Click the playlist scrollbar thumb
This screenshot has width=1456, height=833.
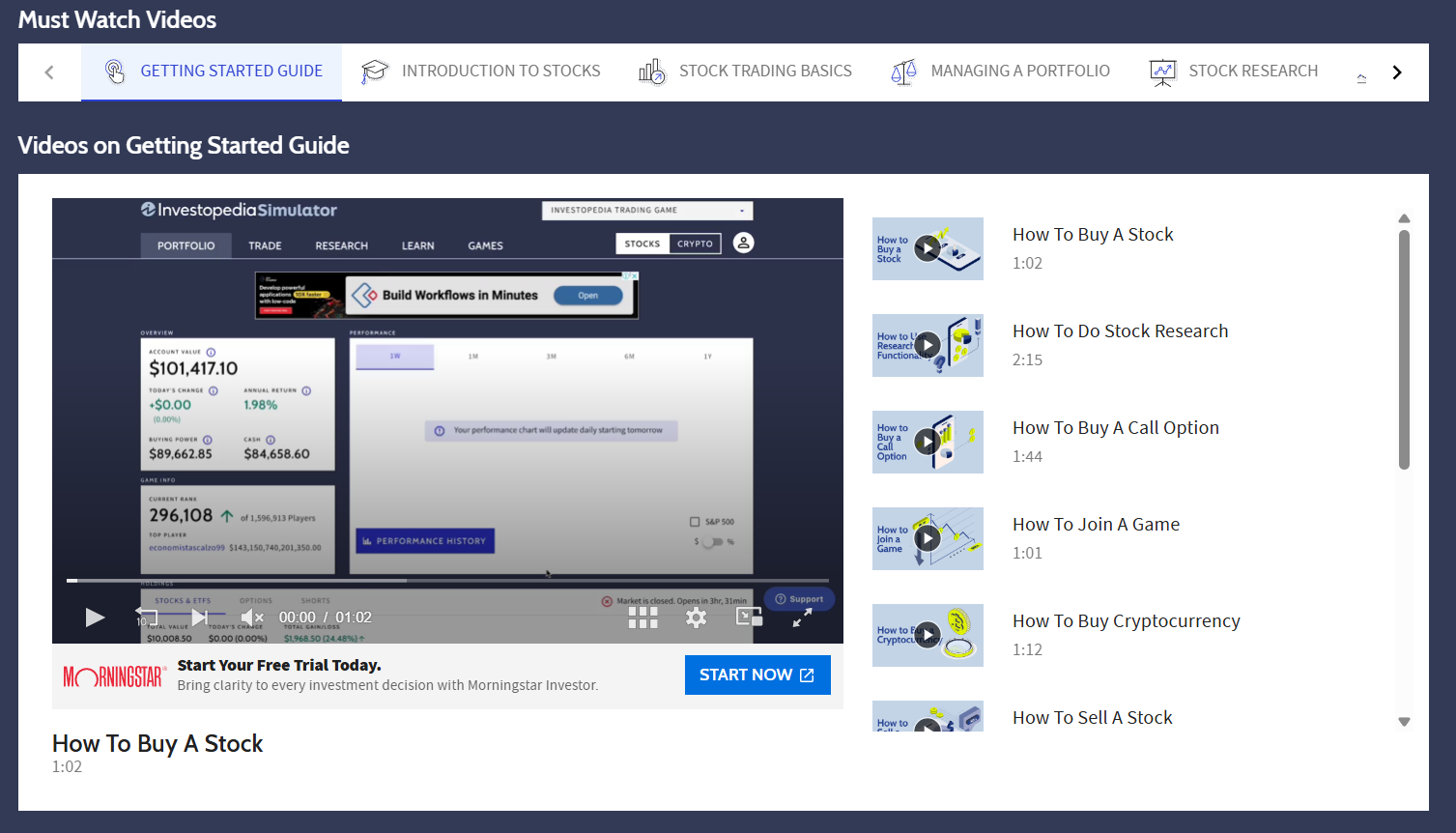[x=1404, y=350]
